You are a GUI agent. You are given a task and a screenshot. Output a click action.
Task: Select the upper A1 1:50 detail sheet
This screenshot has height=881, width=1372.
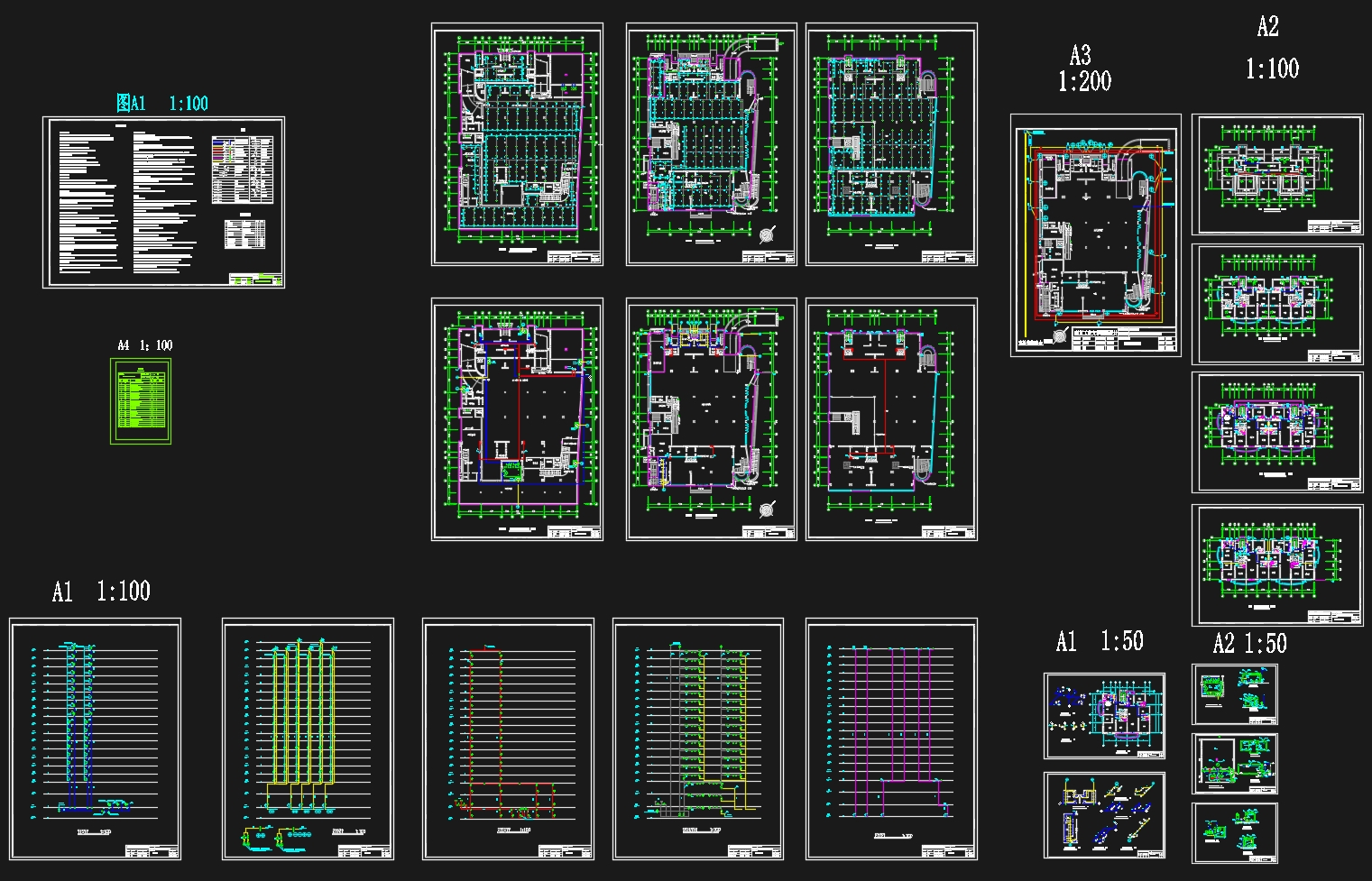[1104, 716]
